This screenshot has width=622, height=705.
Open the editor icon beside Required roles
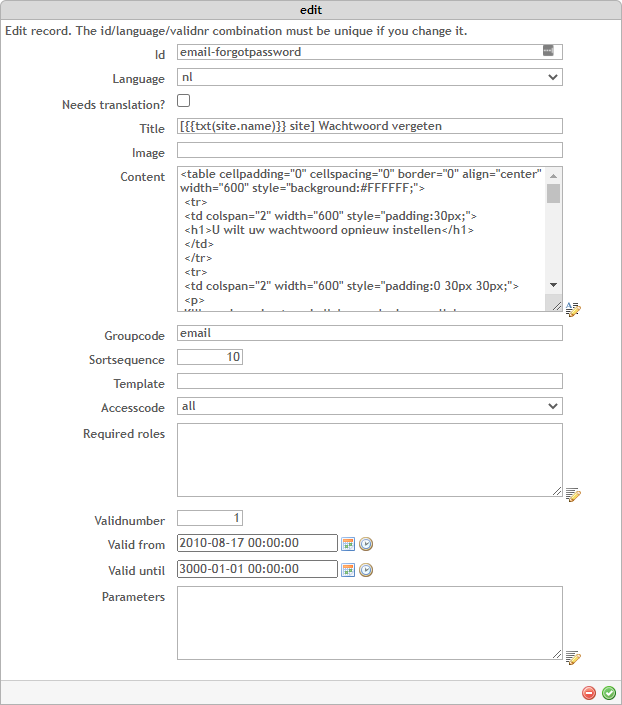(573, 495)
